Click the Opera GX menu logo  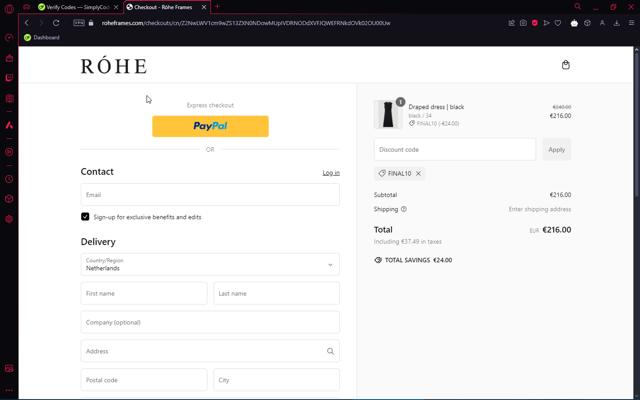click(x=9, y=8)
